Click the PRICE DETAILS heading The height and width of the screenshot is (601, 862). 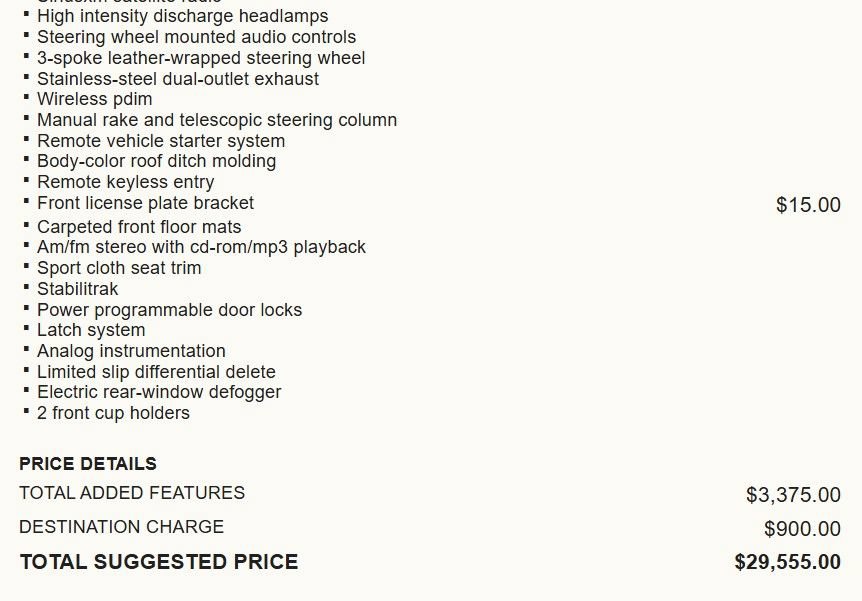click(88, 464)
